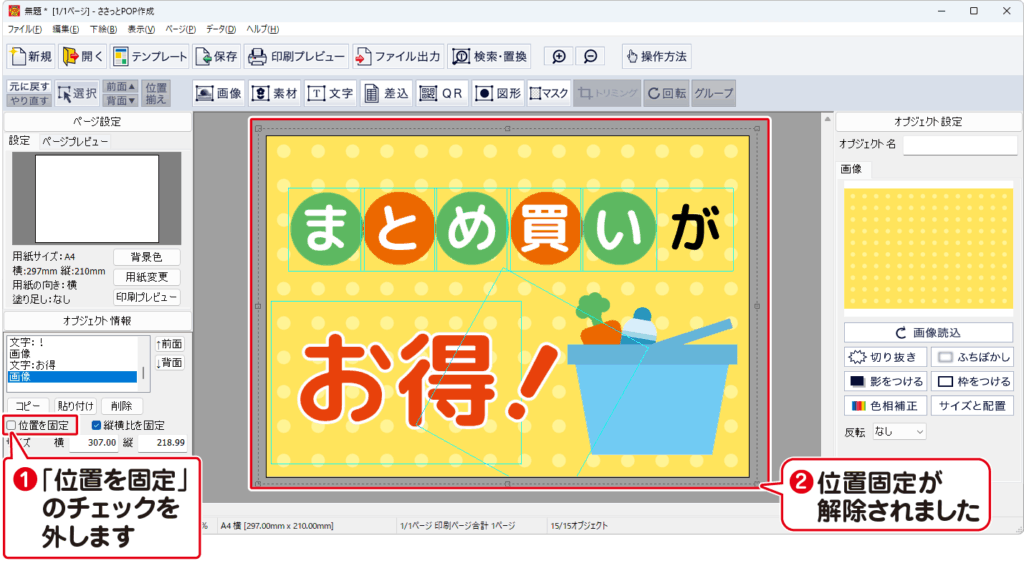The image size is (1024, 561).
Task: Click the zoom out magnifier icon
Action: click(x=591, y=56)
